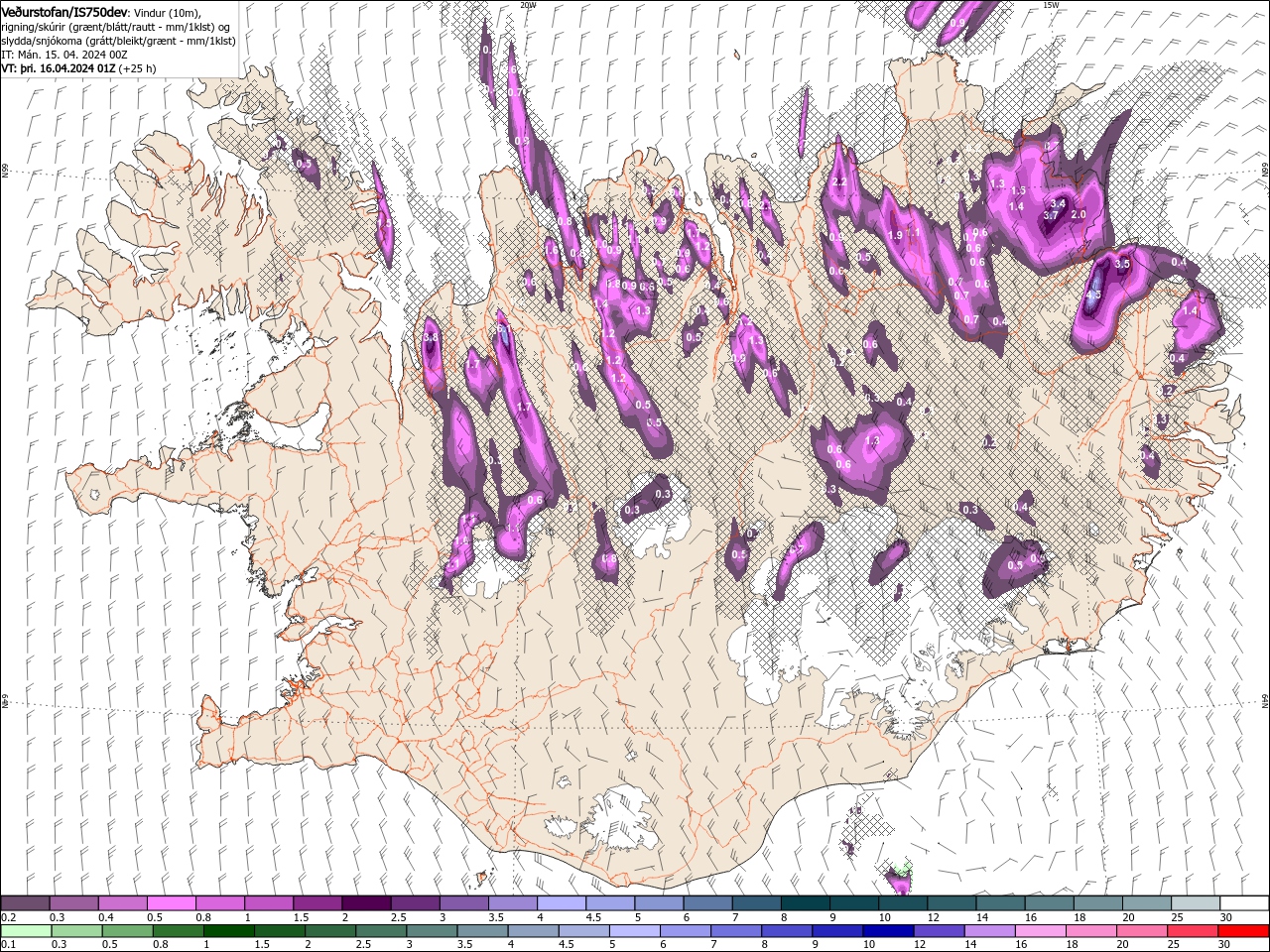Select the 7–8 swatch in upper legend row
Viewport: 1270px width, 952px height.
755,903
